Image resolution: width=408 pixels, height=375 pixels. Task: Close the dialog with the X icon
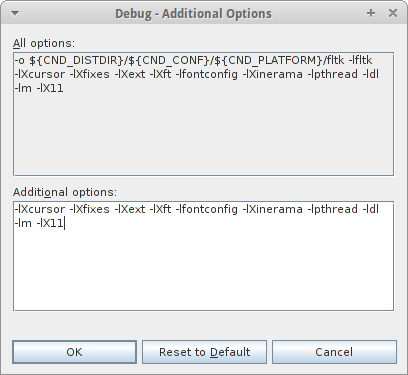click(393, 13)
